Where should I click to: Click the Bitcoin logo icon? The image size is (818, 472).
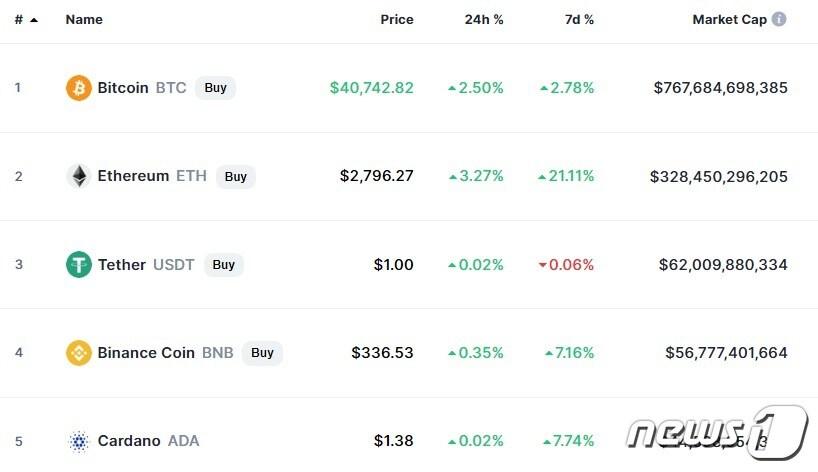click(78, 88)
